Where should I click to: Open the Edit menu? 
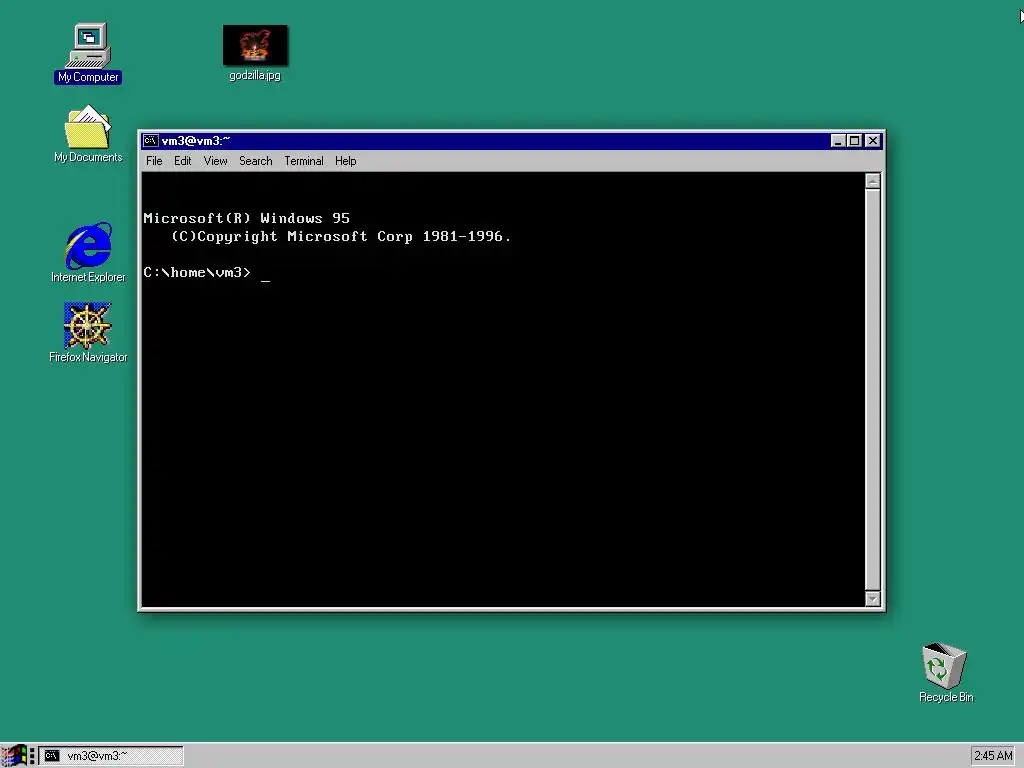182,161
